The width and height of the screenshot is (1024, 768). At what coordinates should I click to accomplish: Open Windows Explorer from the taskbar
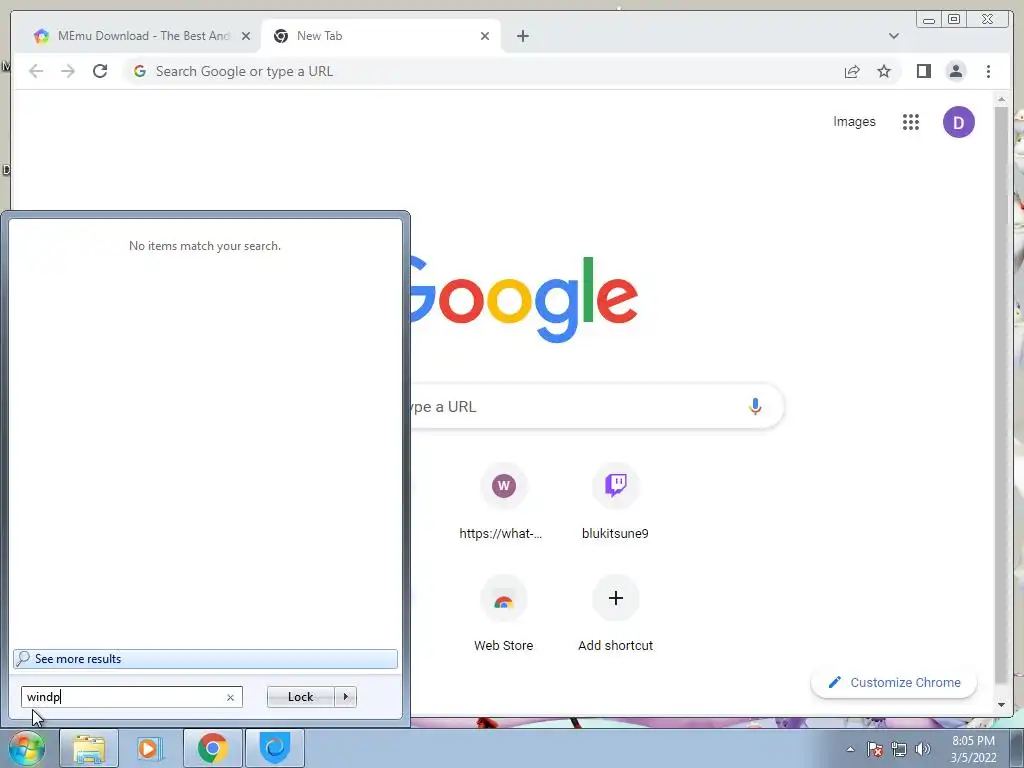click(89, 748)
